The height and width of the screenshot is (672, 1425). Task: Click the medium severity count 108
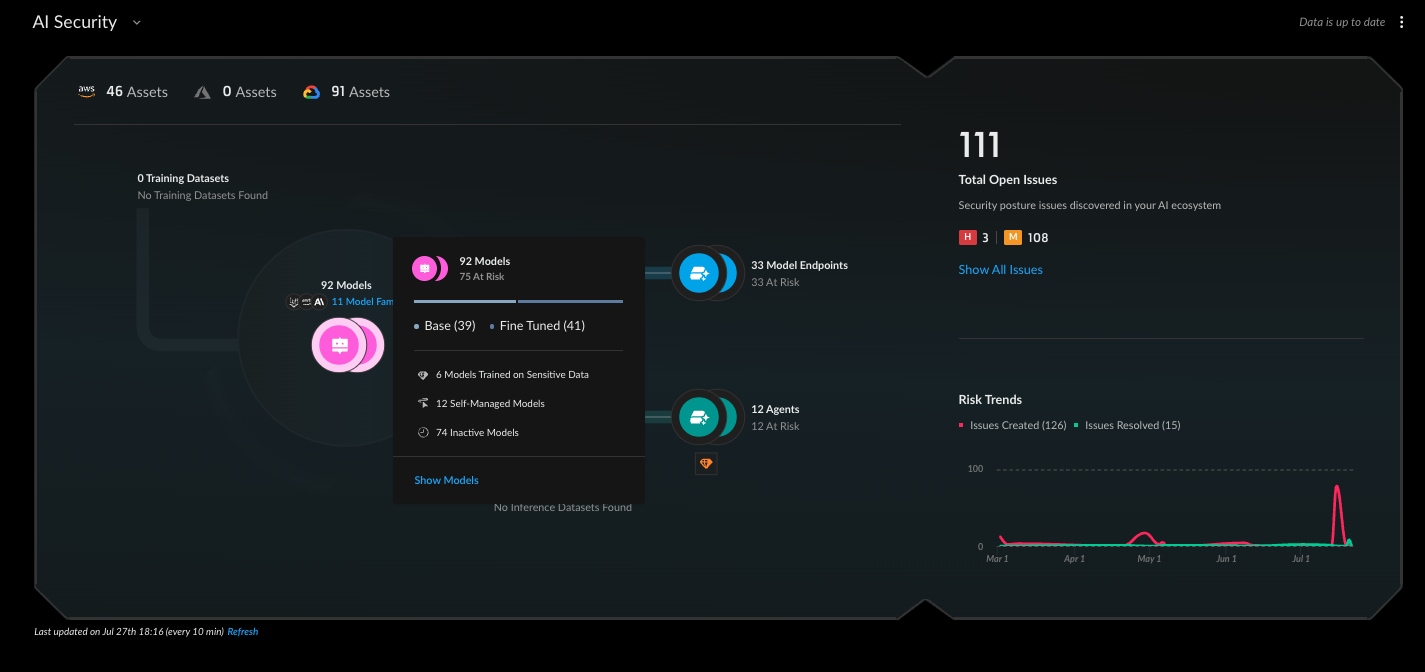coord(1038,238)
